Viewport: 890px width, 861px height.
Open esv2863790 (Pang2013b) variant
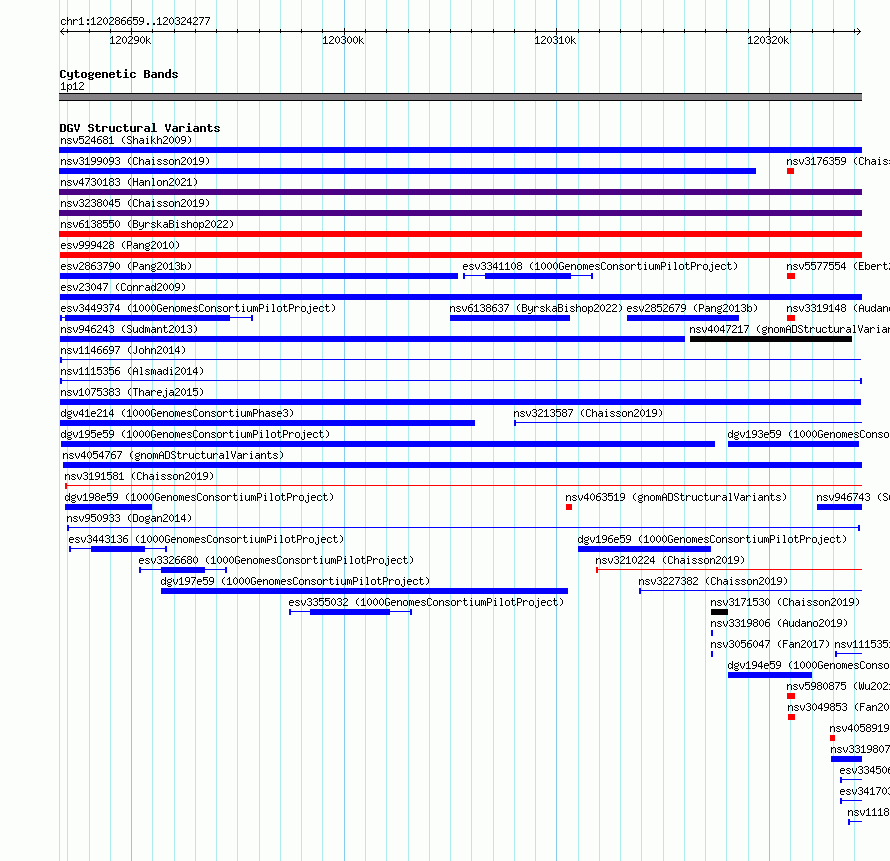pos(126,266)
